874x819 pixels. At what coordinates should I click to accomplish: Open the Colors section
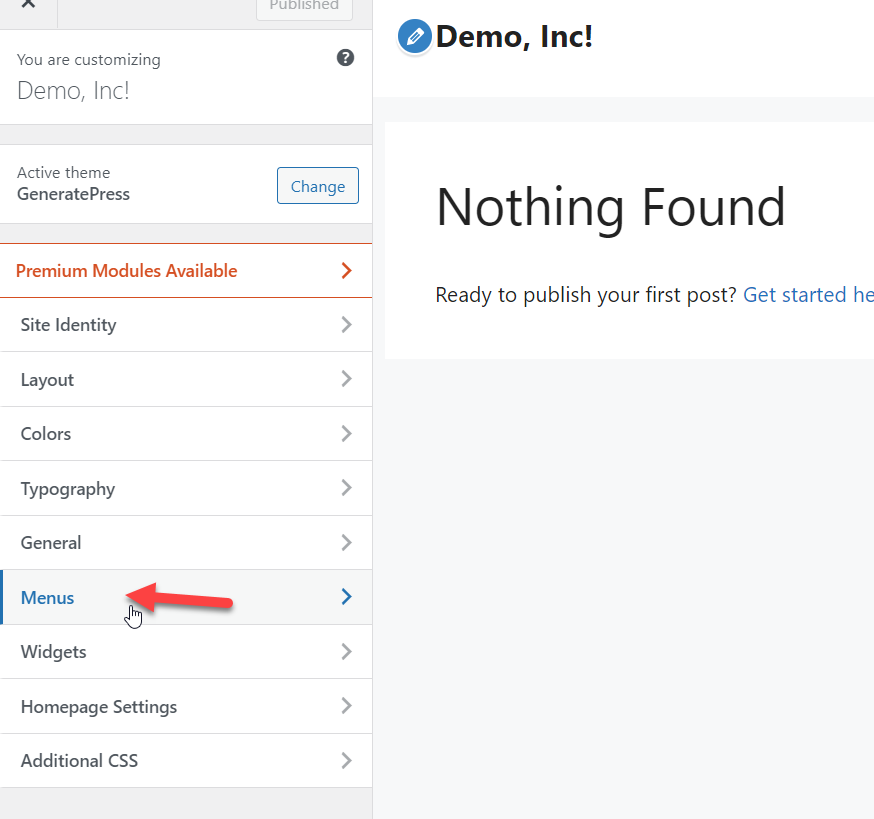pyautogui.click(x=186, y=434)
